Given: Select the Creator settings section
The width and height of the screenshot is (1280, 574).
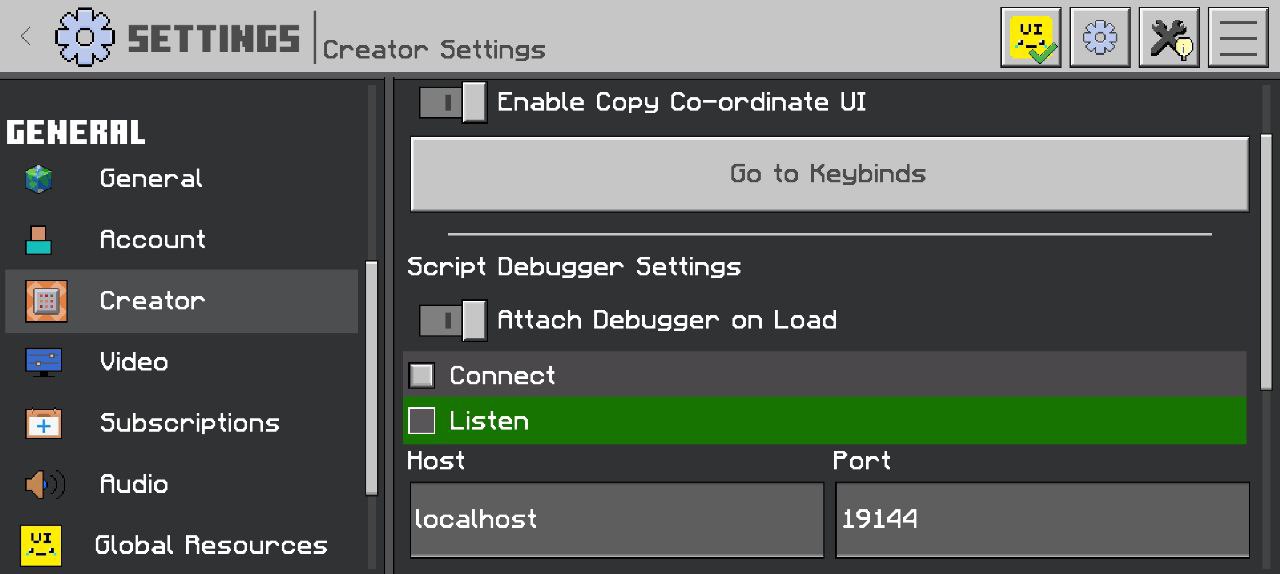Looking at the screenshot, I should pyautogui.click(x=152, y=301).
